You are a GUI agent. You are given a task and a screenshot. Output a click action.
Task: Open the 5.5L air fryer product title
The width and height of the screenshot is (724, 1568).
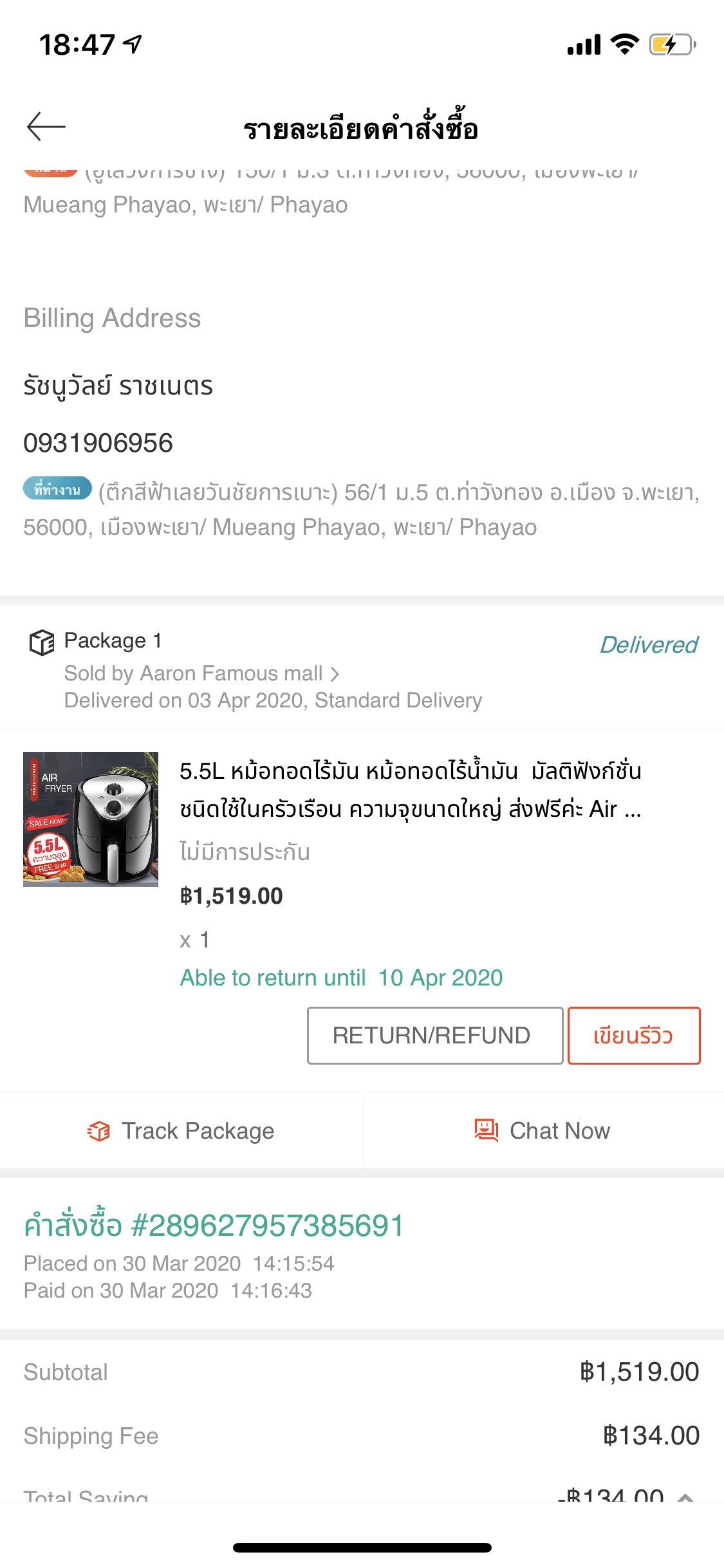pos(411,790)
